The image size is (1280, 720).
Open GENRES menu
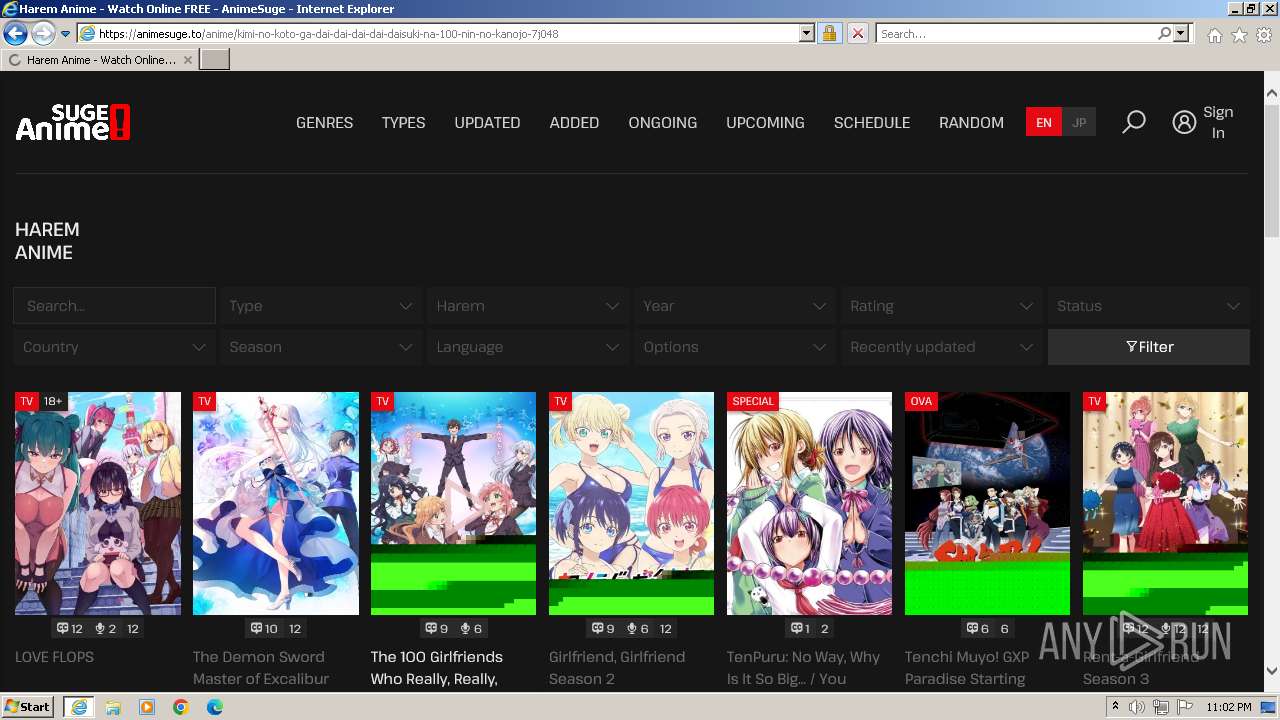point(324,122)
